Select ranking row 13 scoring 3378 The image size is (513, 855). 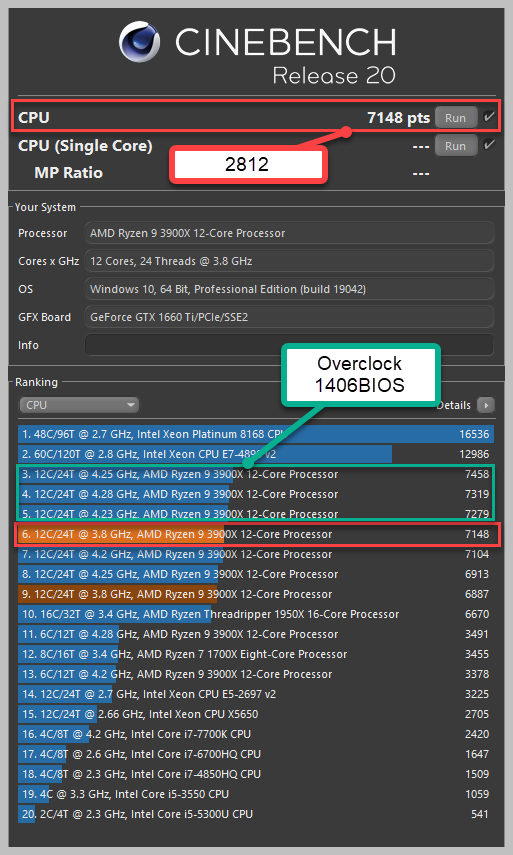(x=256, y=675)
